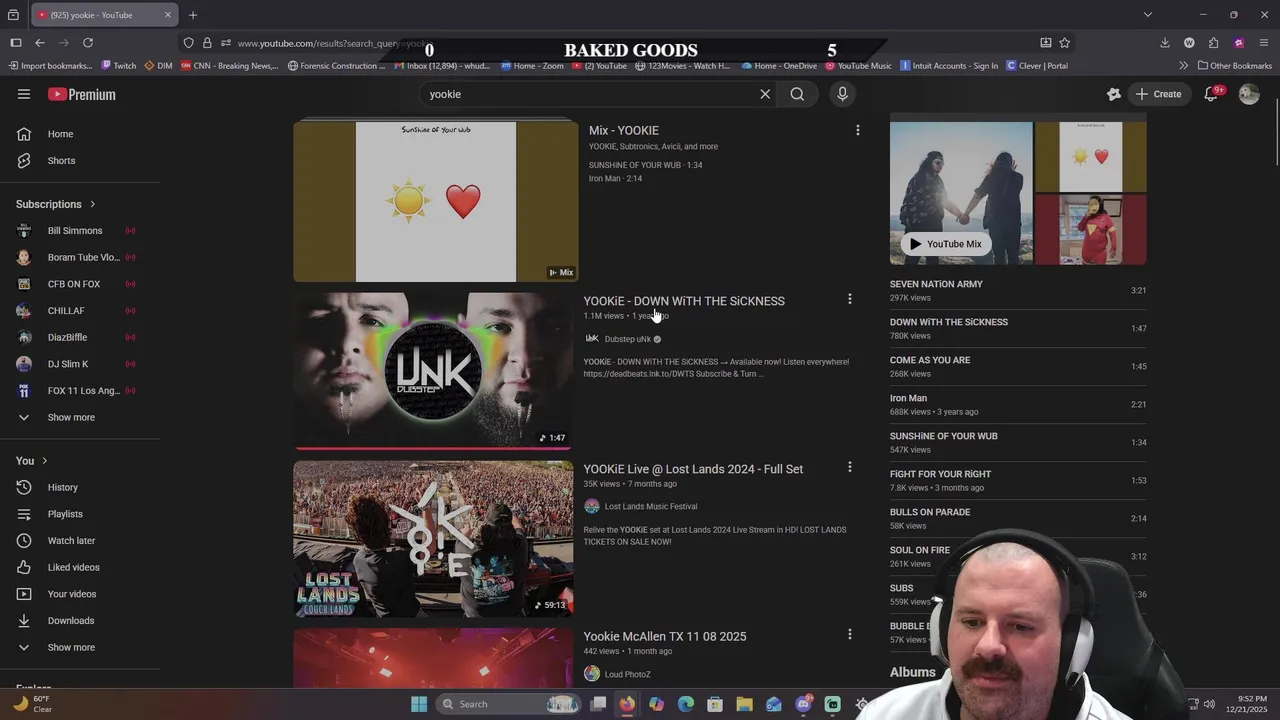Open Yookie McAllen TX 11 08 2025 video
1280x720 pixels.
[x=665, y=637]
